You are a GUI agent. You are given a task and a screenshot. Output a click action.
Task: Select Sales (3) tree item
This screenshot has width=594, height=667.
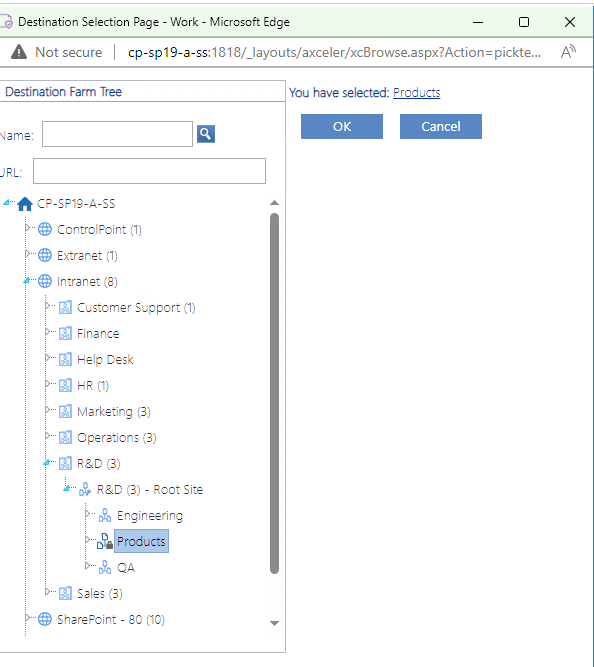[100, 593]
